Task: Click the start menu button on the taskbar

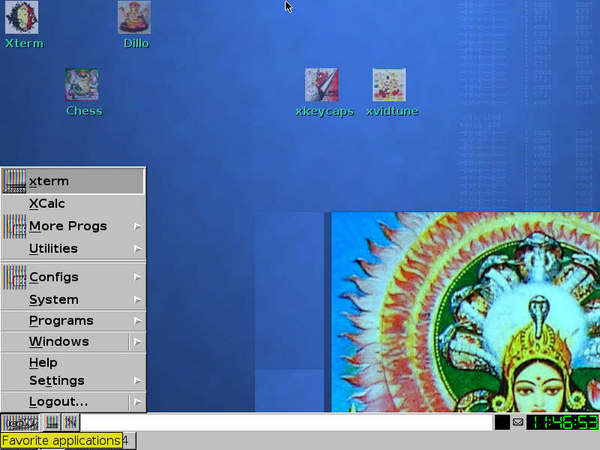Action: click(20, 423)
